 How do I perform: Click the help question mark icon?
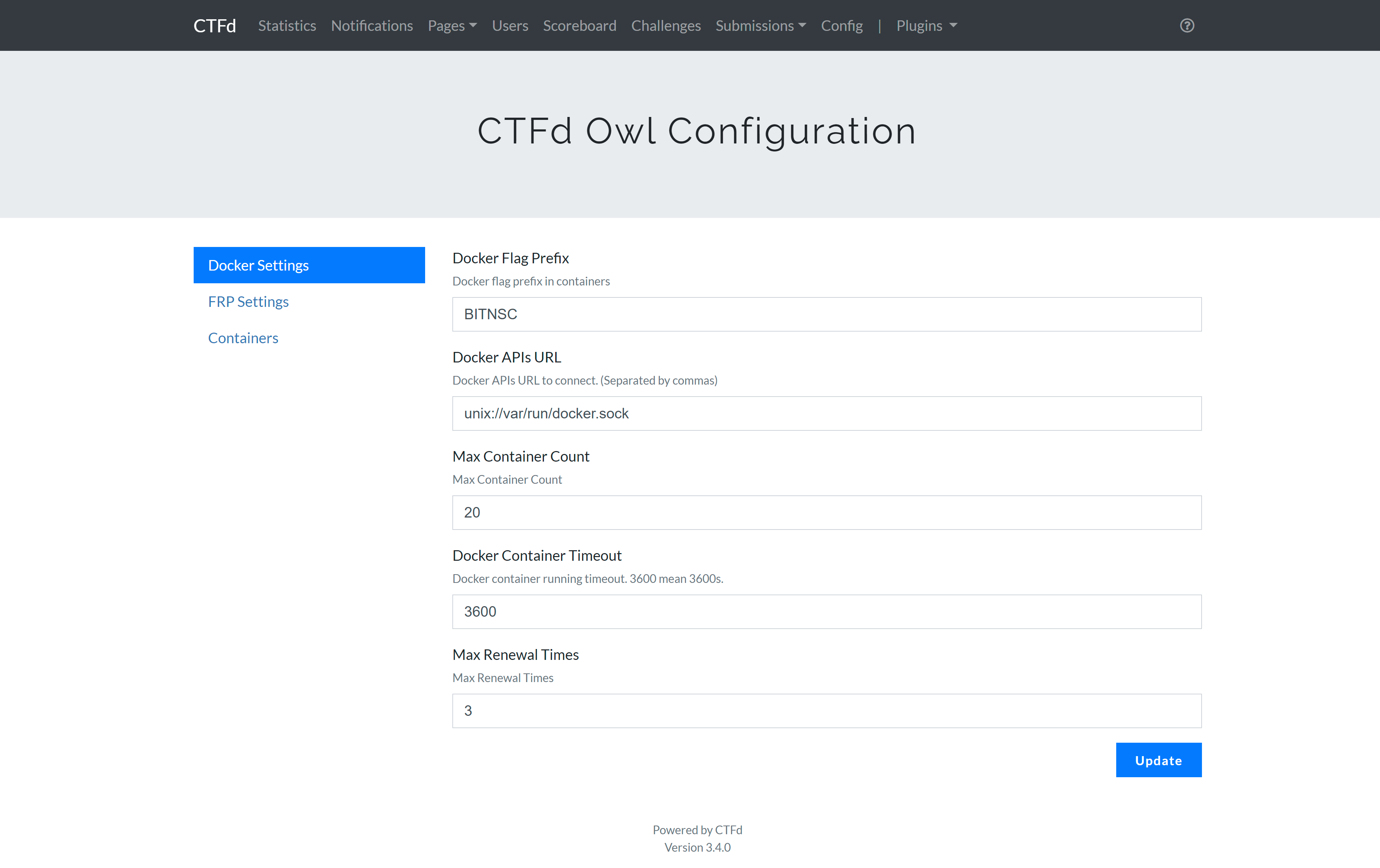pos(1186,26)
